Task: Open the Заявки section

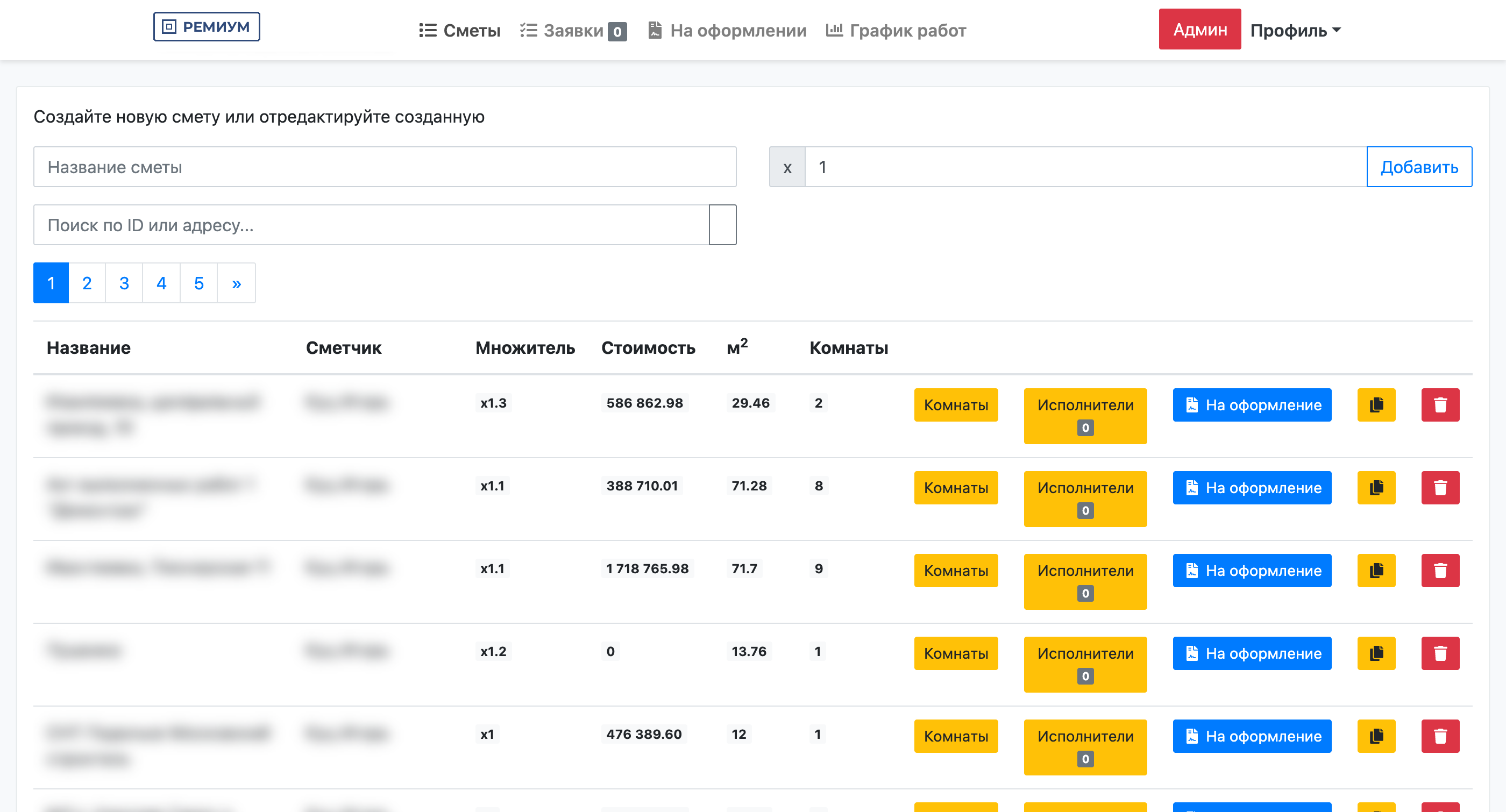Action: (573, 31)
